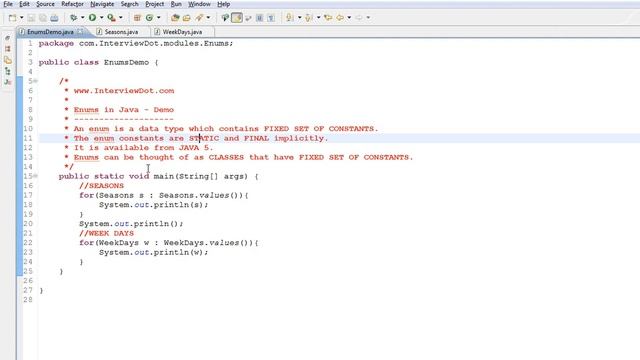
Task: Open the New Java Class dropdown arrow
Action: coord(159,18)
